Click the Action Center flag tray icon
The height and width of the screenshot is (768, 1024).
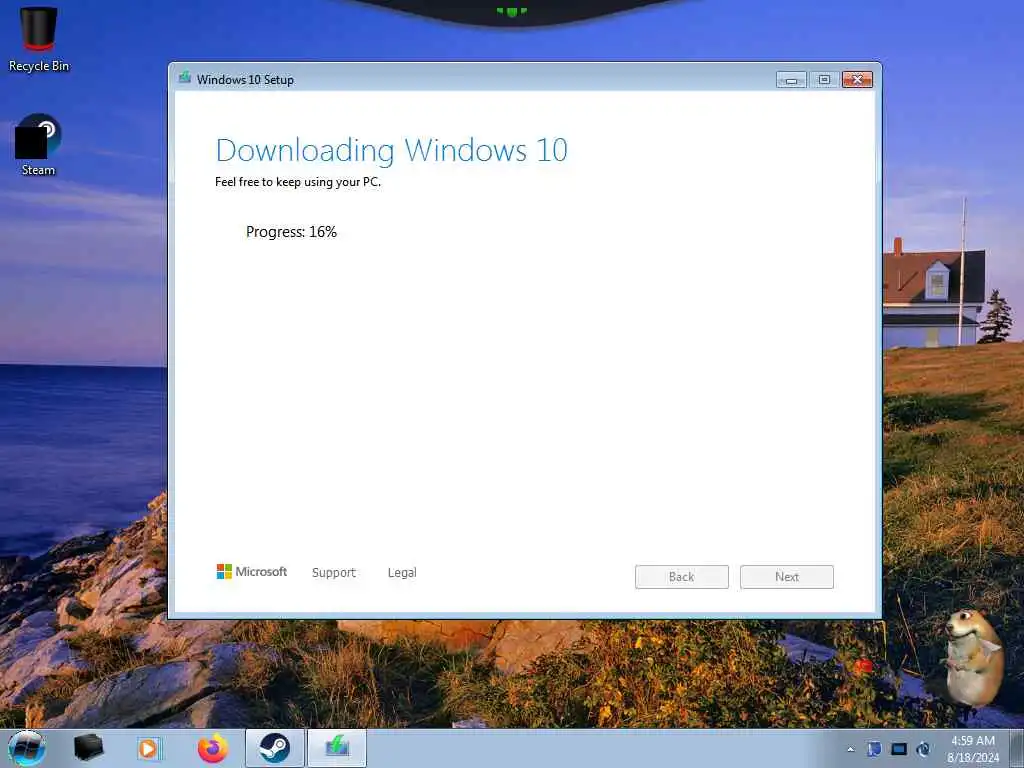tap(874, 749)
